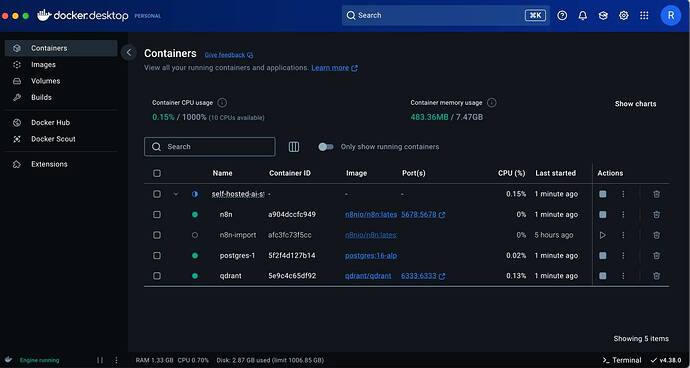690x368 pixels.
Task: Click the Give feedback link
Action: (229, 55)
